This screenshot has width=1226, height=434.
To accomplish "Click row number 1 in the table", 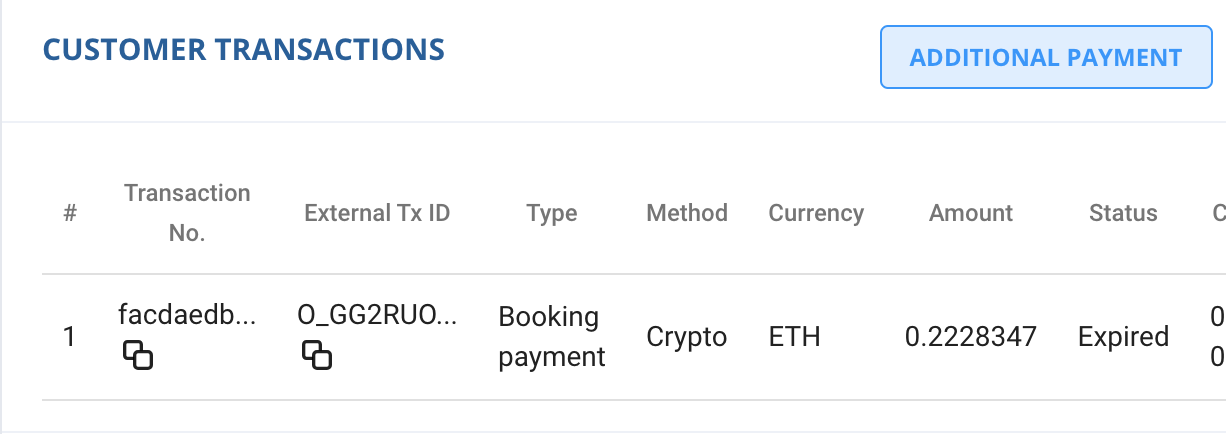I will coord(69,337).
